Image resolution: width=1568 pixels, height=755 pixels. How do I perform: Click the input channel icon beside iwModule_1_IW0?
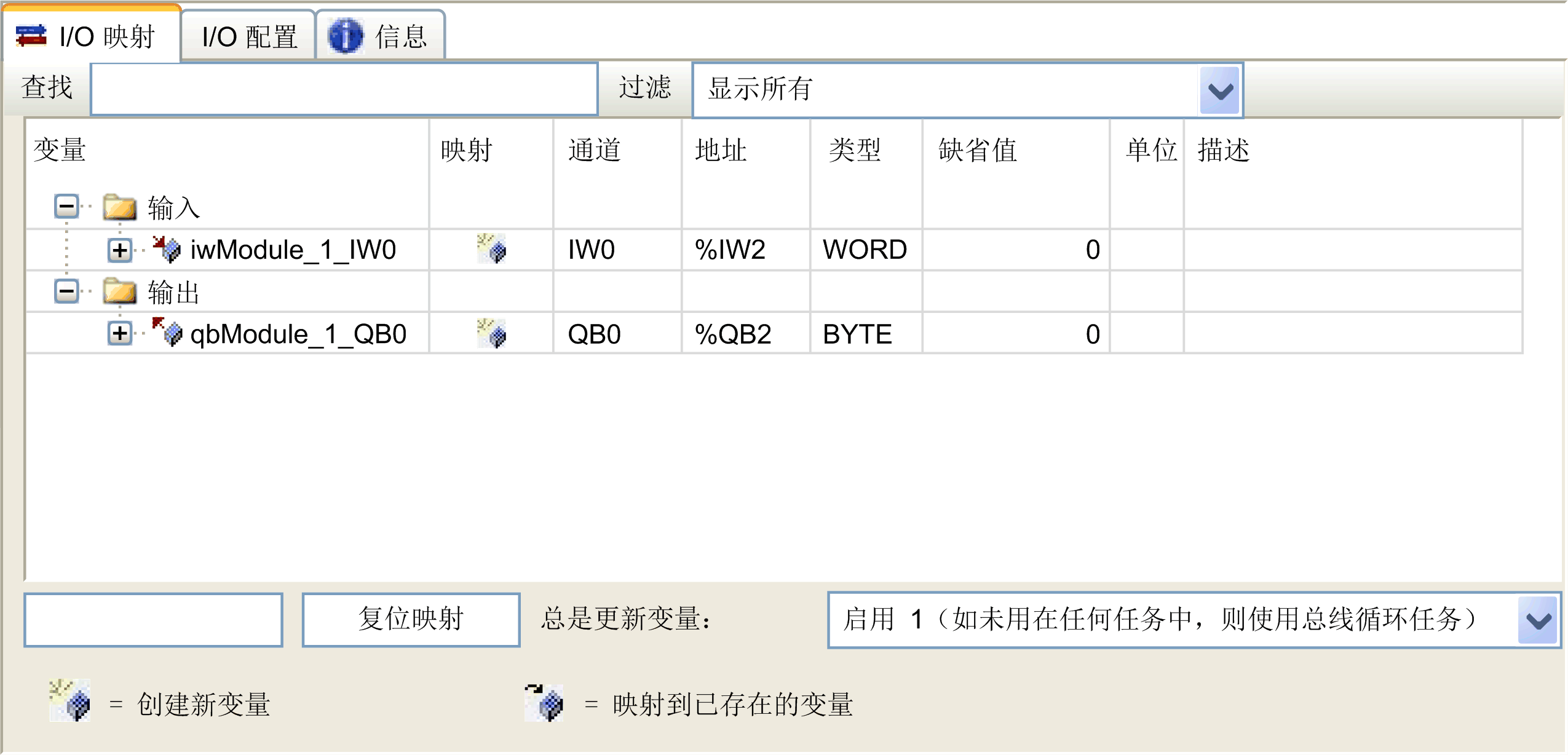(167, 249)
